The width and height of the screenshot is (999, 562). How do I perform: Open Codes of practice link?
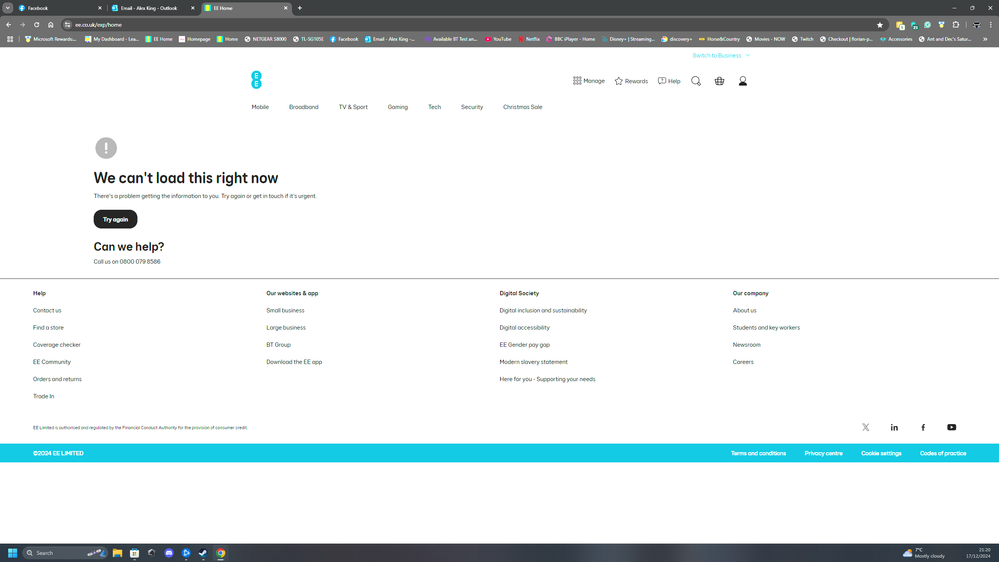pyautogui.click(x=943, y=454)
